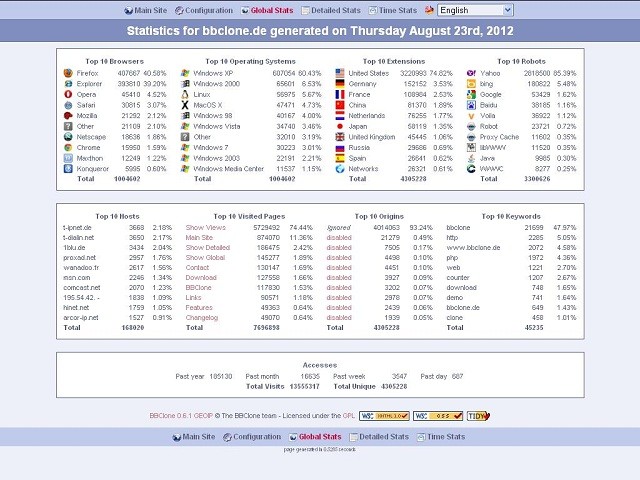Click the France flag icon
Screen dimensions: 640x480
340,94
